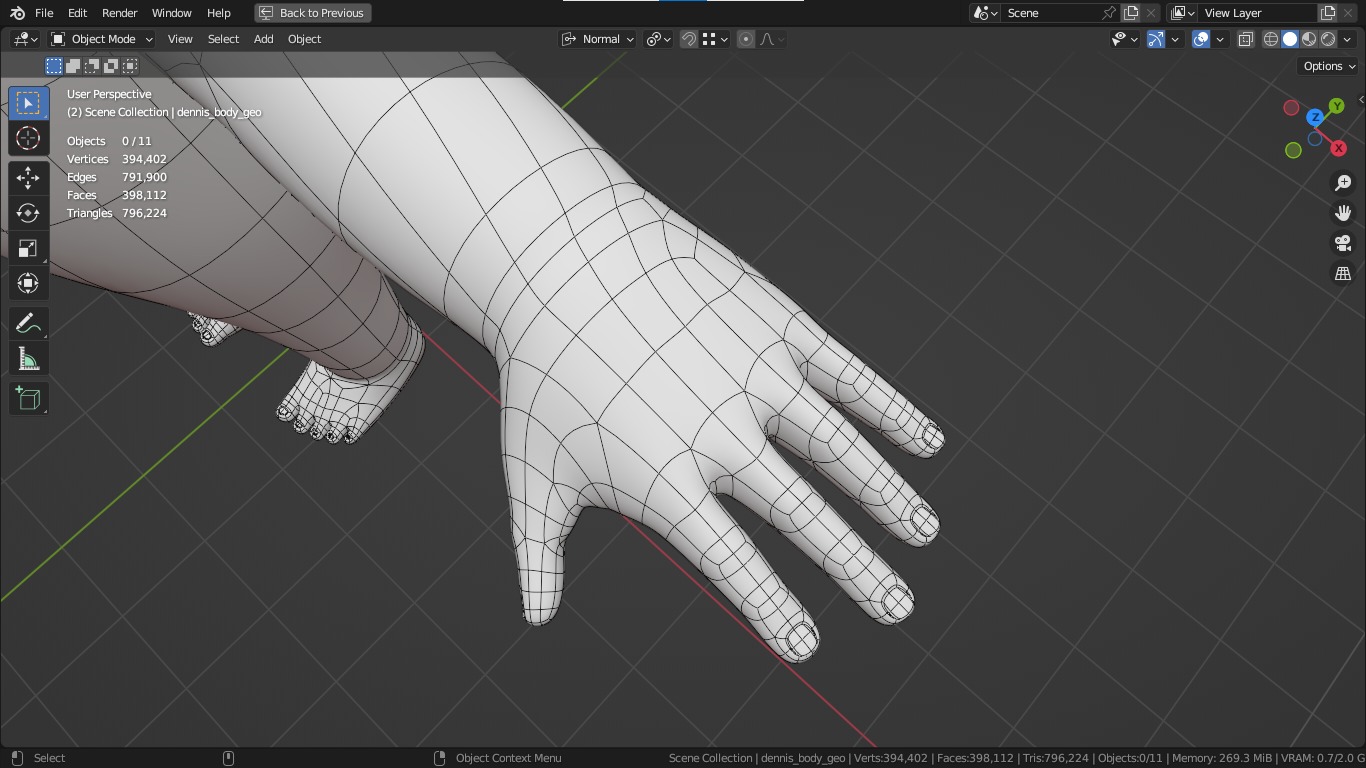Image resolution: width=1366 pixels, height=768 pixels.
Task: Open object type visibility dropdown
Action: point(1125,39)
